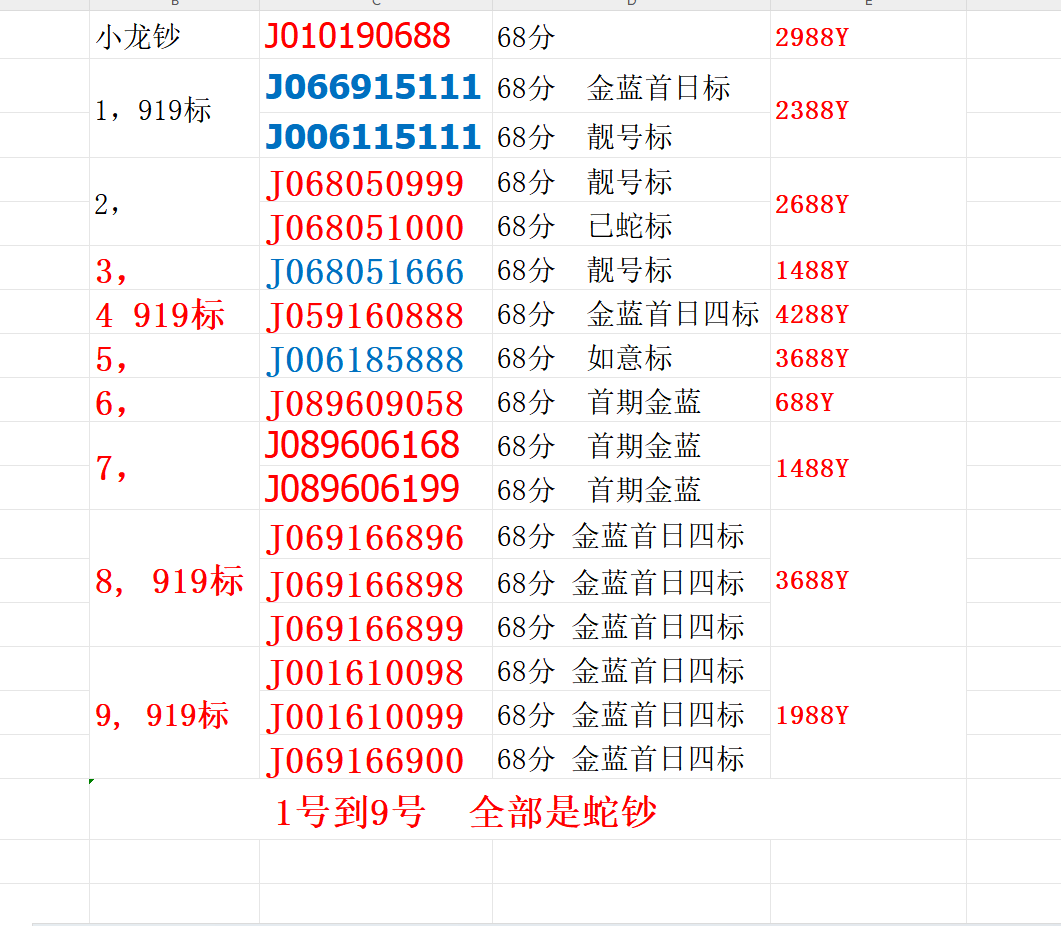The width and height of the screenshot is (1061, 926).
Task: Click serial number J069166898
Action: 364,583
